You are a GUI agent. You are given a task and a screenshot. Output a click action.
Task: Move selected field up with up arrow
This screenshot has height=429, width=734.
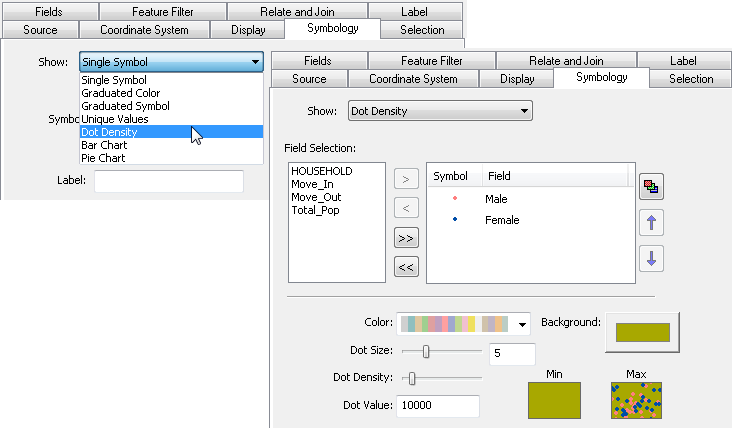[x=651, y=222]
